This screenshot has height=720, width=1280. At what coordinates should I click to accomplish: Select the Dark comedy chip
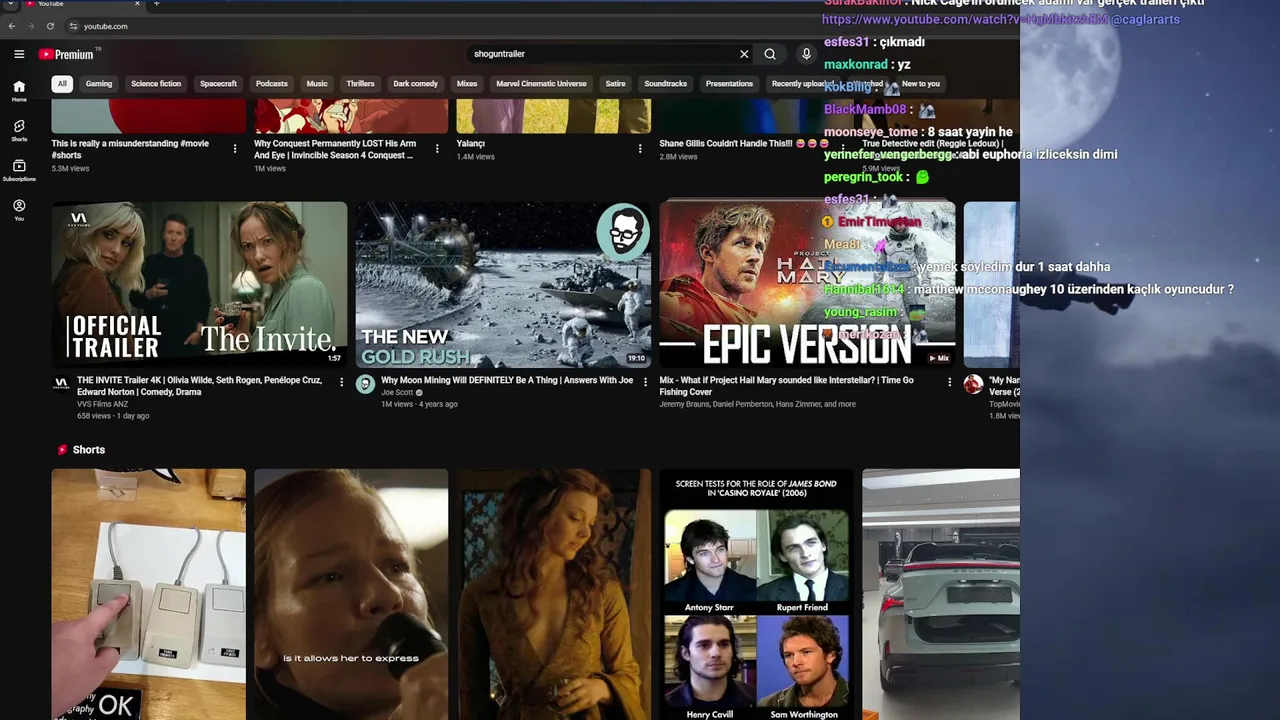415,84
